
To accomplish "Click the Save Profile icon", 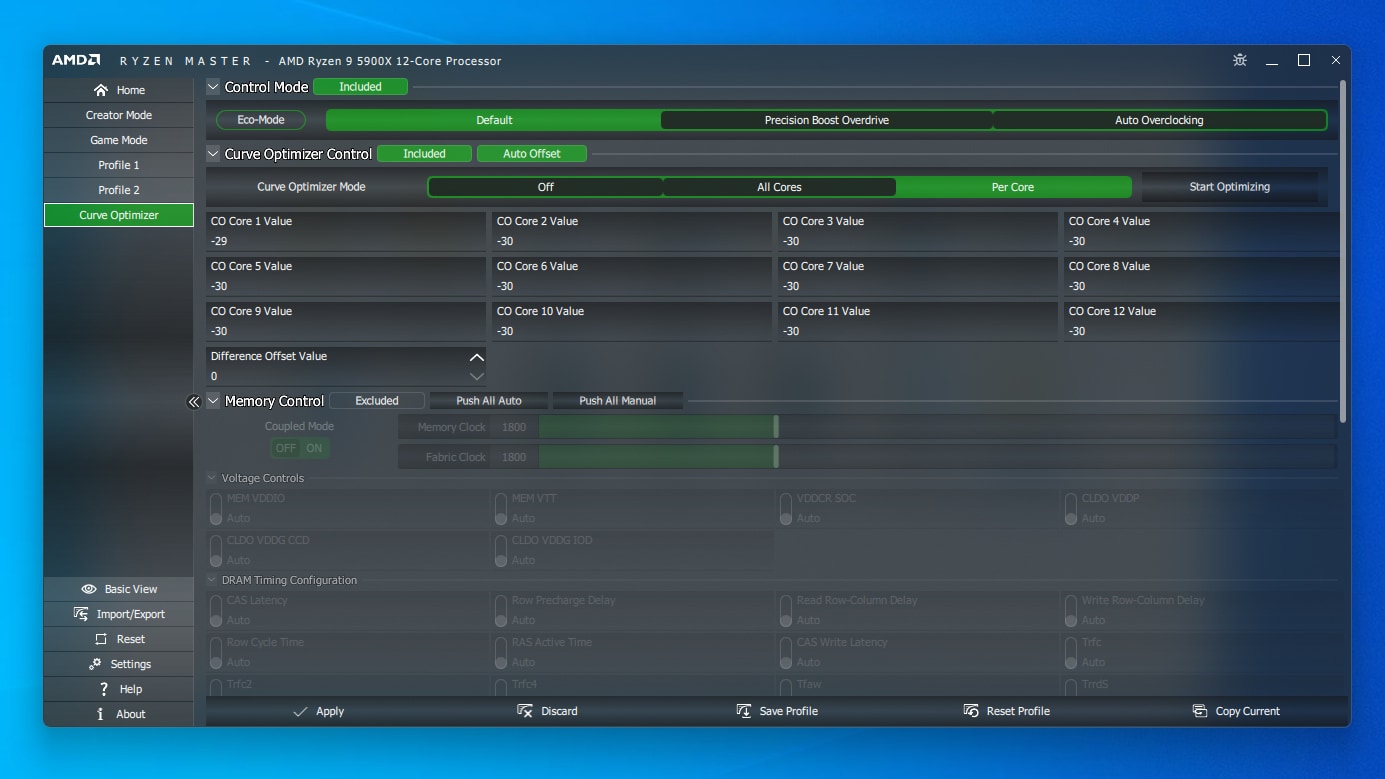I will click(x=744, y=711).
